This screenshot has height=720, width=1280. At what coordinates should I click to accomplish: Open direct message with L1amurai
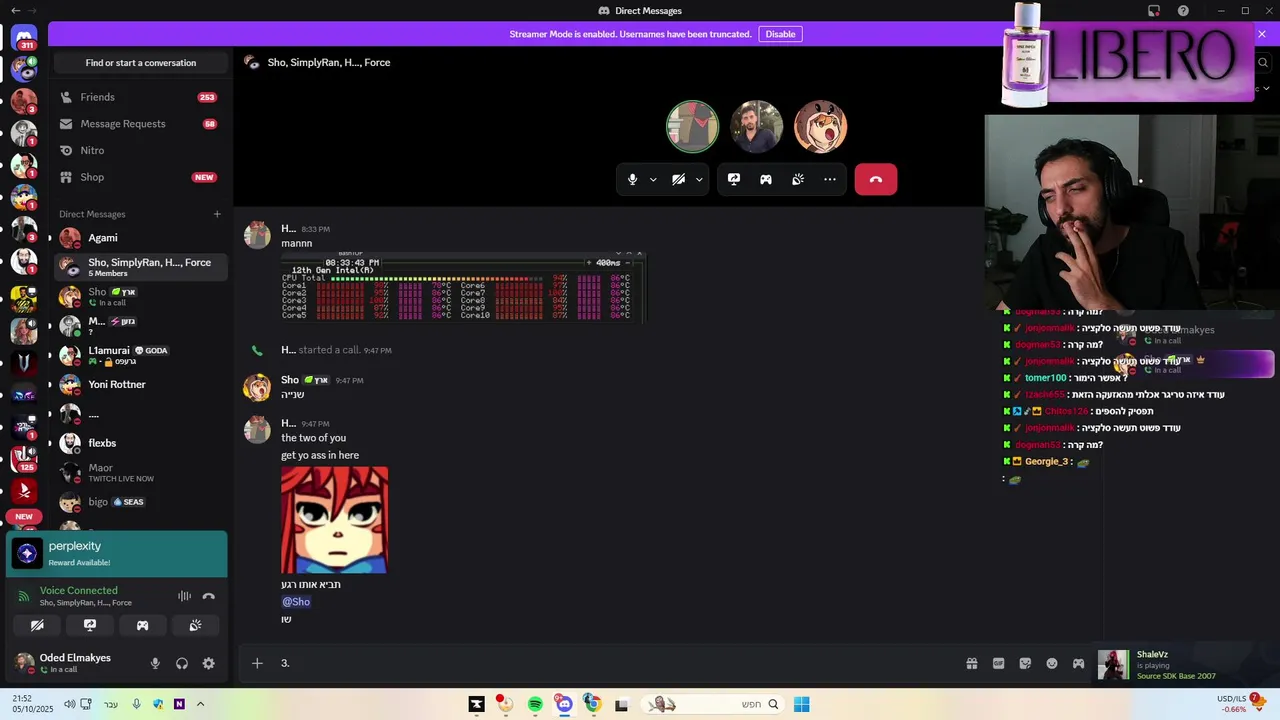click(x=140, y=355)
